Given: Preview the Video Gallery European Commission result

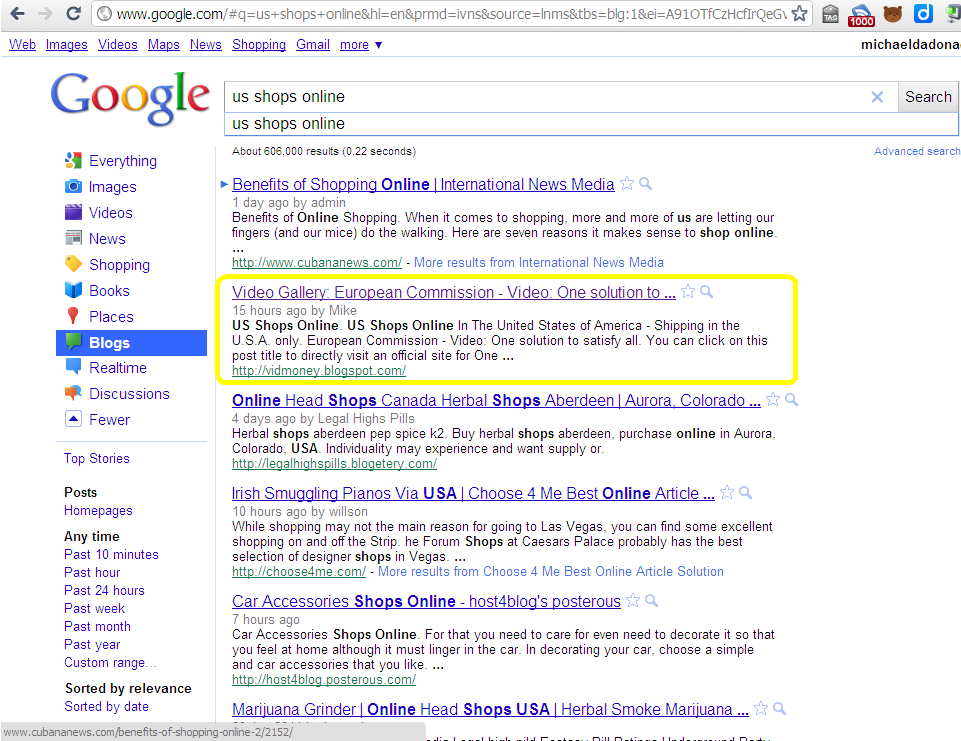Looking at the screenshot, I should (707, 291).
